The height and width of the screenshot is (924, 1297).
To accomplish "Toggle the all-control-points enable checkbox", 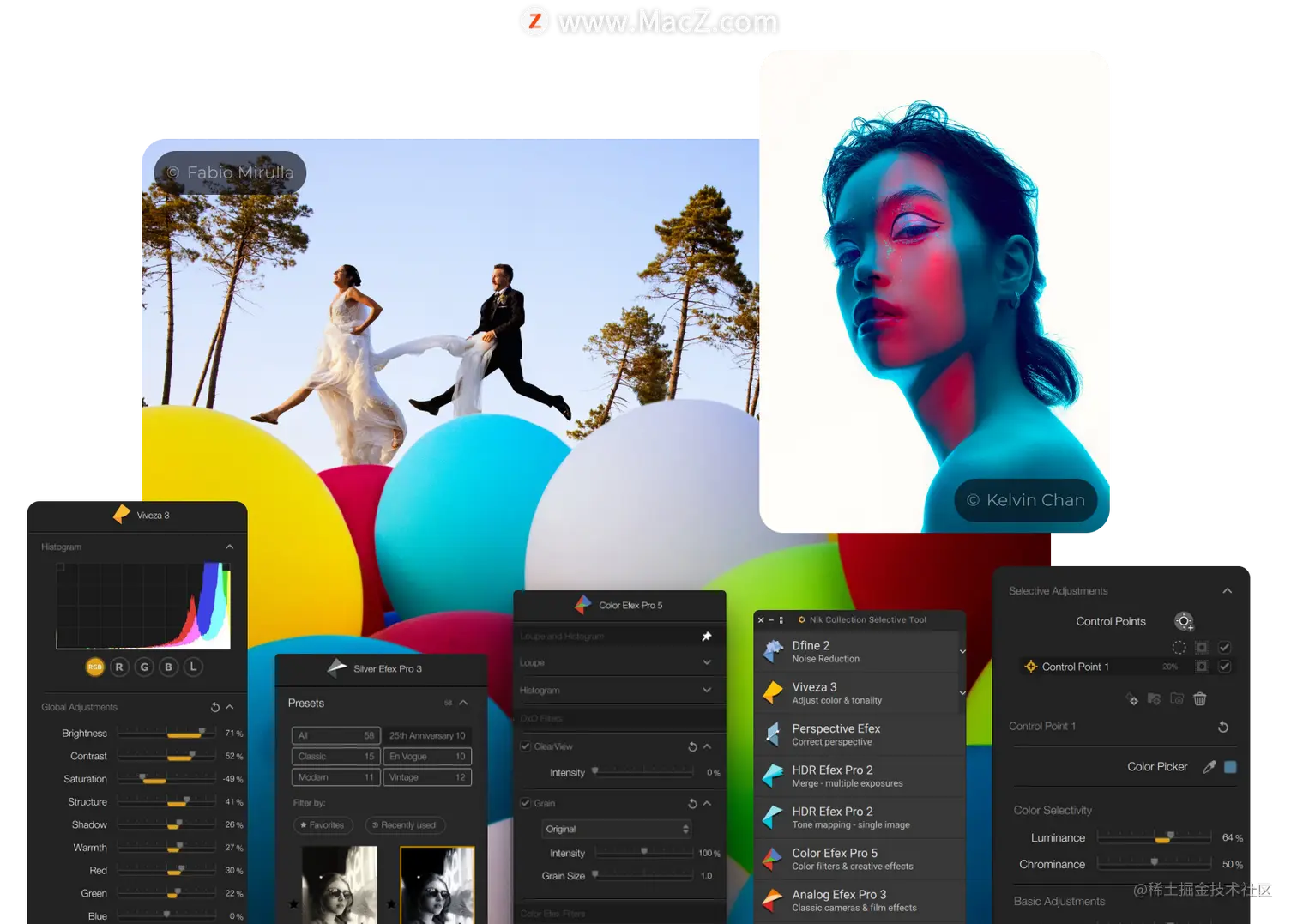I will (x=1225, y=648).
